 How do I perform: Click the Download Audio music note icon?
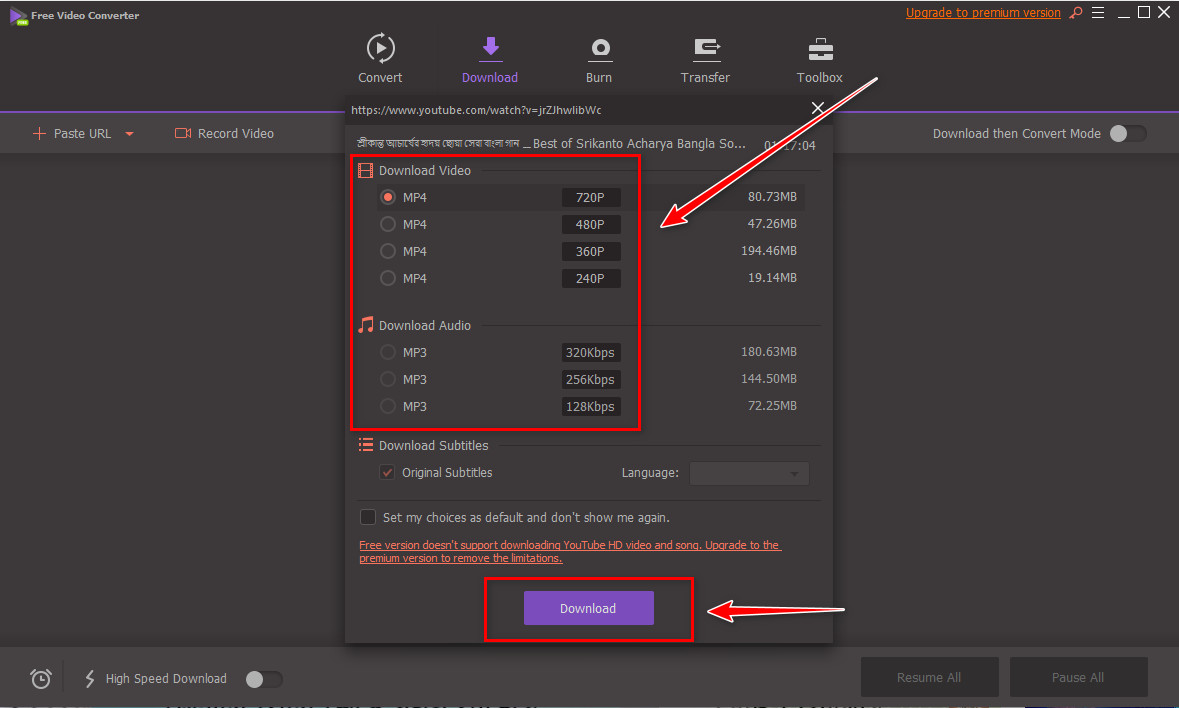365,325
